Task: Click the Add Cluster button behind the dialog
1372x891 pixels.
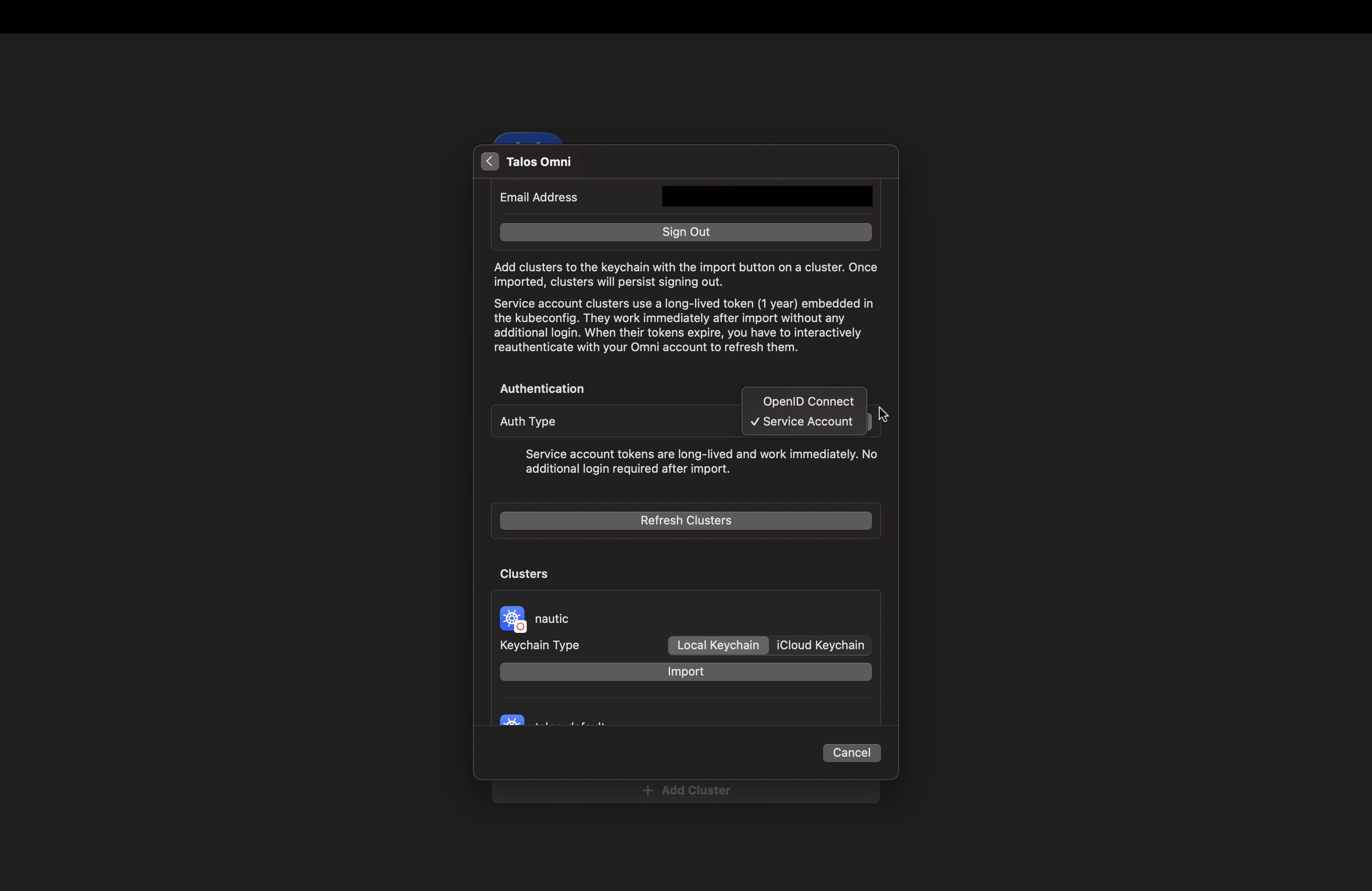Action: click(x=686, y=790)
